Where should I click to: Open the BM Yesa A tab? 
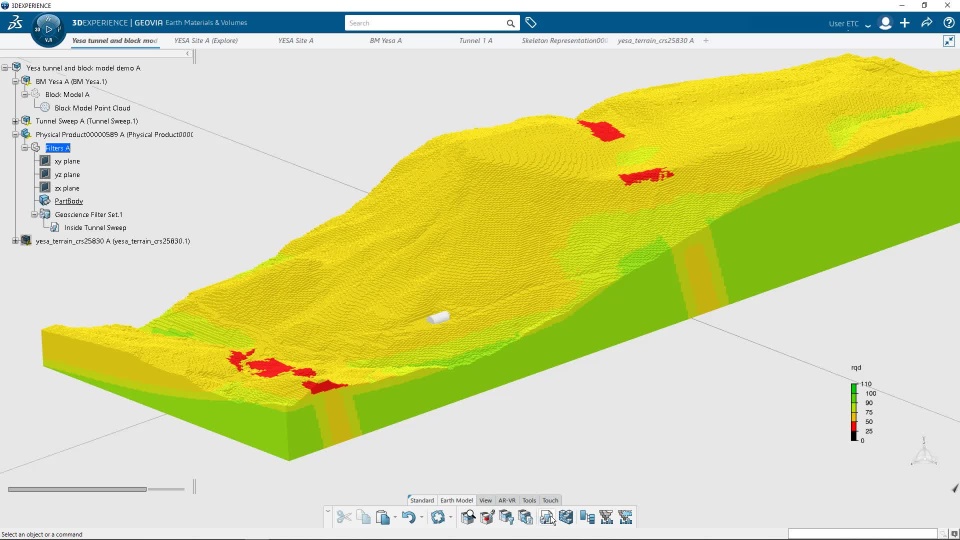tap(386, 40)
